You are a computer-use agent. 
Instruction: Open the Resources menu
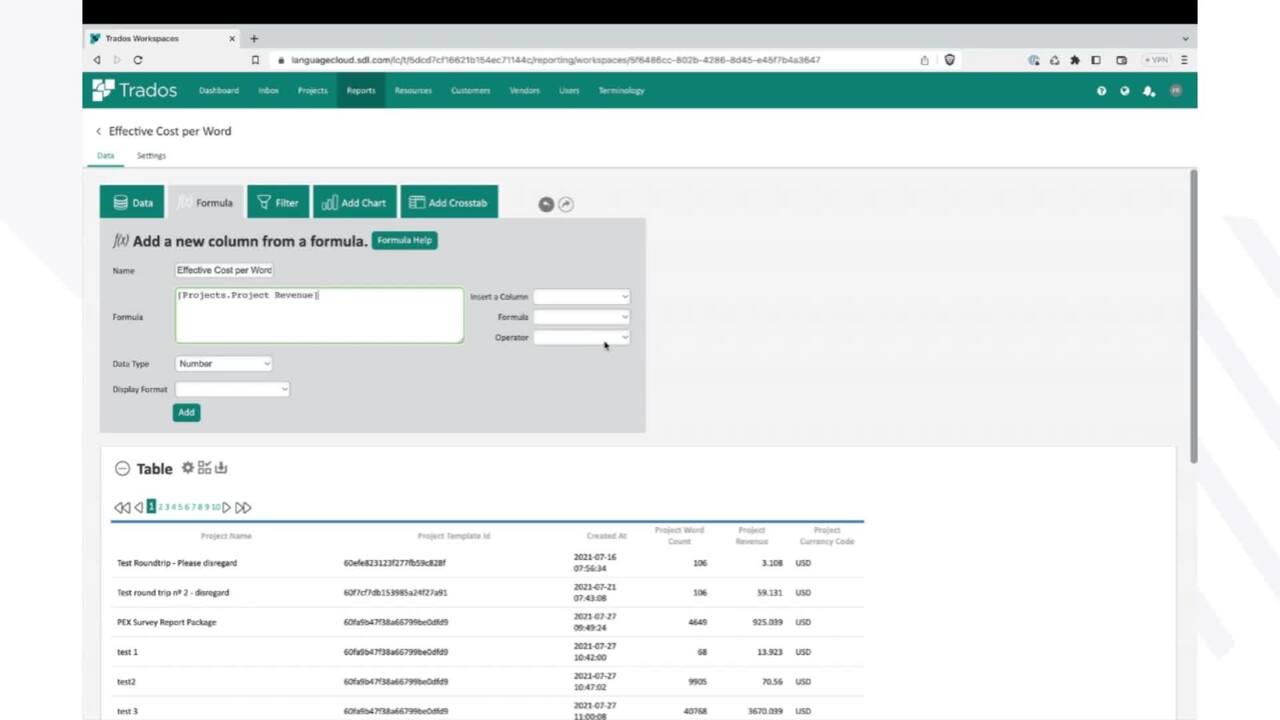pyautogui.click(x=413, y=90)
